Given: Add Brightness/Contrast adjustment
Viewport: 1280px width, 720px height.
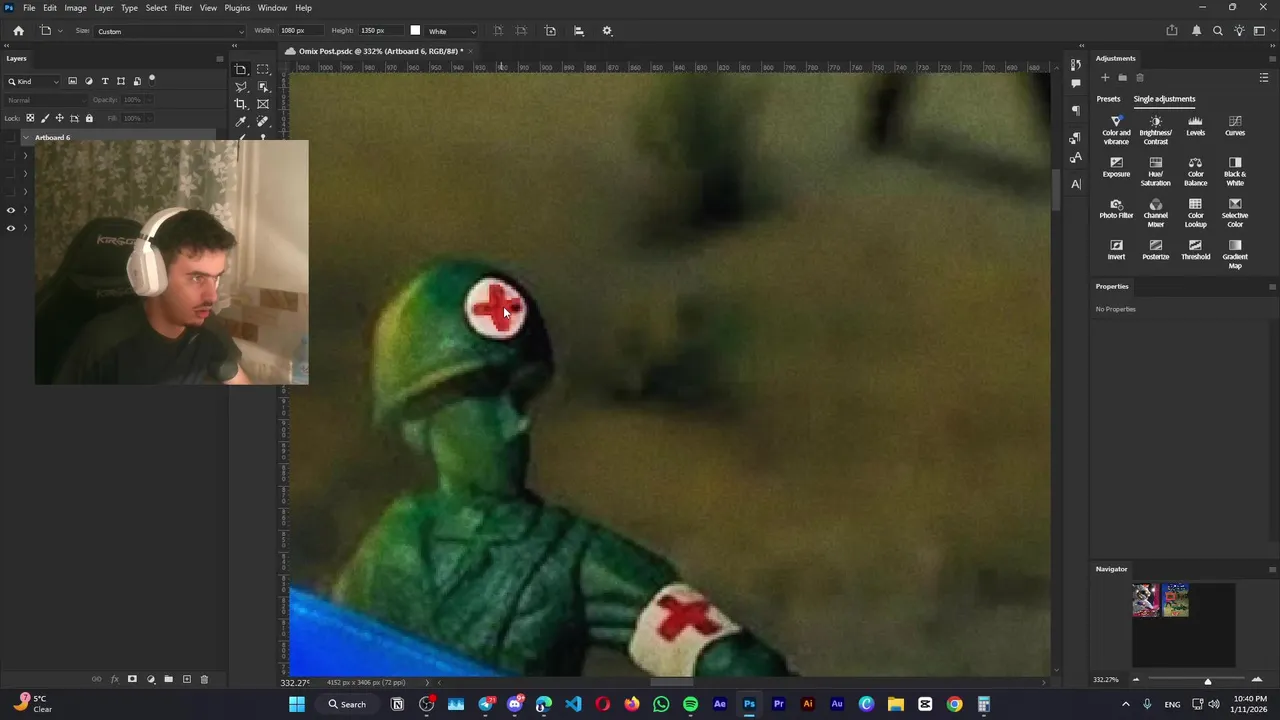Looking at the screenshot, I should [x=1155, y=130].
